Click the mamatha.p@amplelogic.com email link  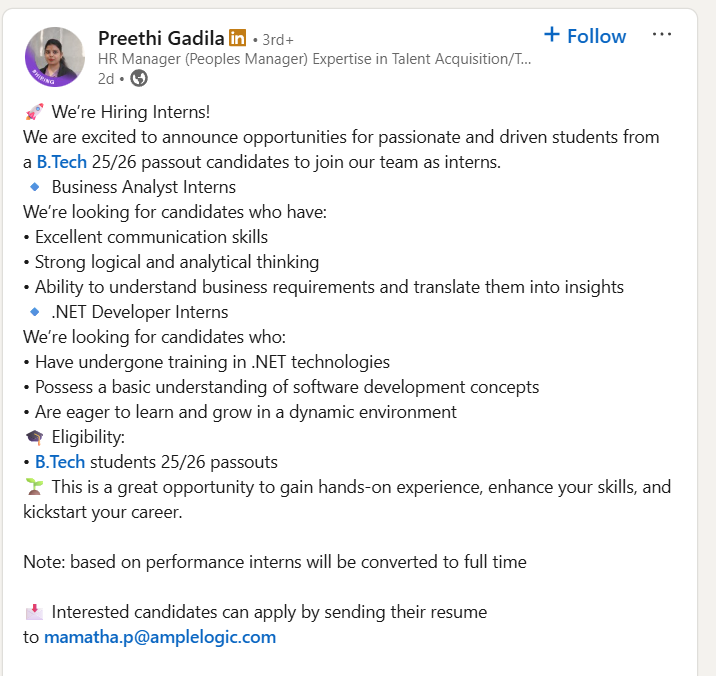coord(160,637)
